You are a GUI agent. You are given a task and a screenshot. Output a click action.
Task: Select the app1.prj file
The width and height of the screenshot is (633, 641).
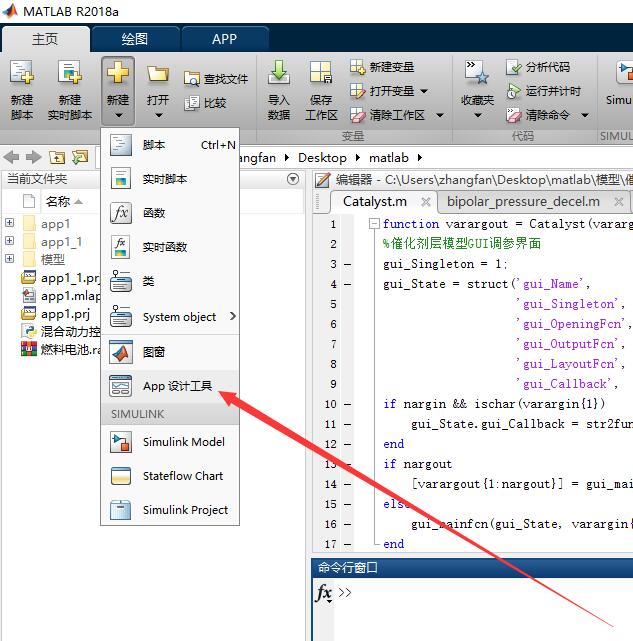tap(56, 314)
